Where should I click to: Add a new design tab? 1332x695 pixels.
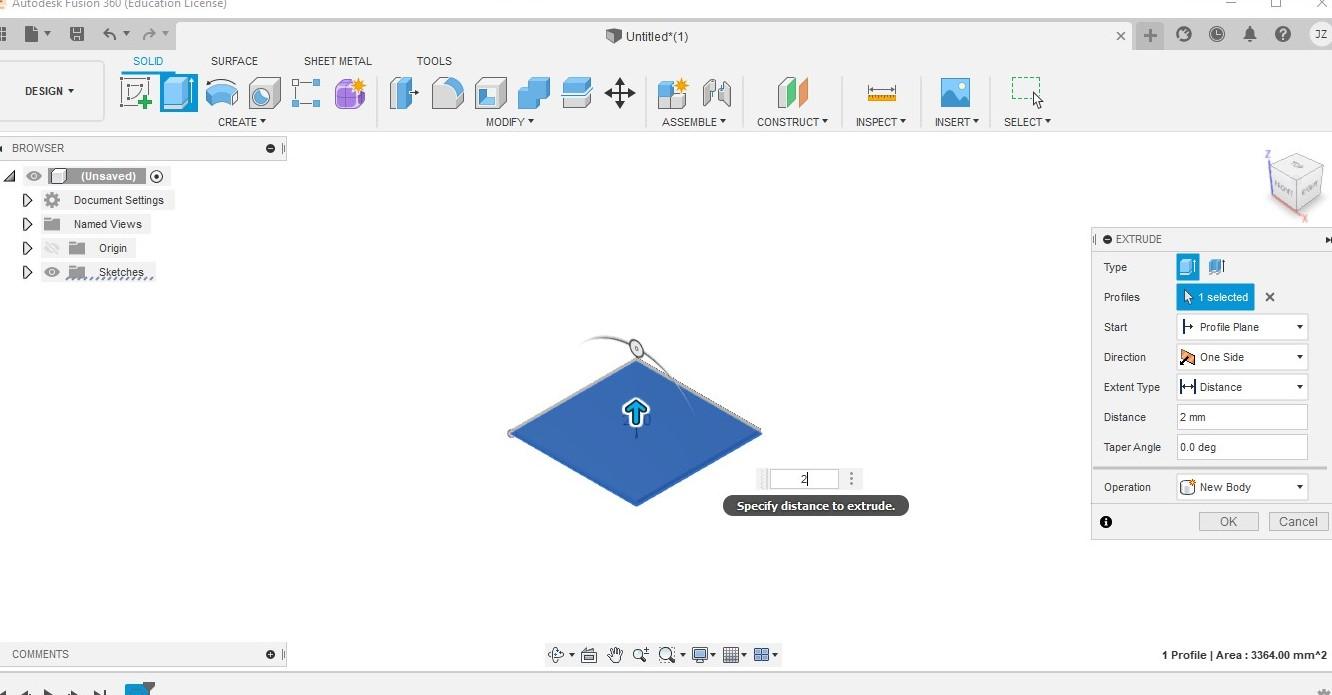(1150, 35)
